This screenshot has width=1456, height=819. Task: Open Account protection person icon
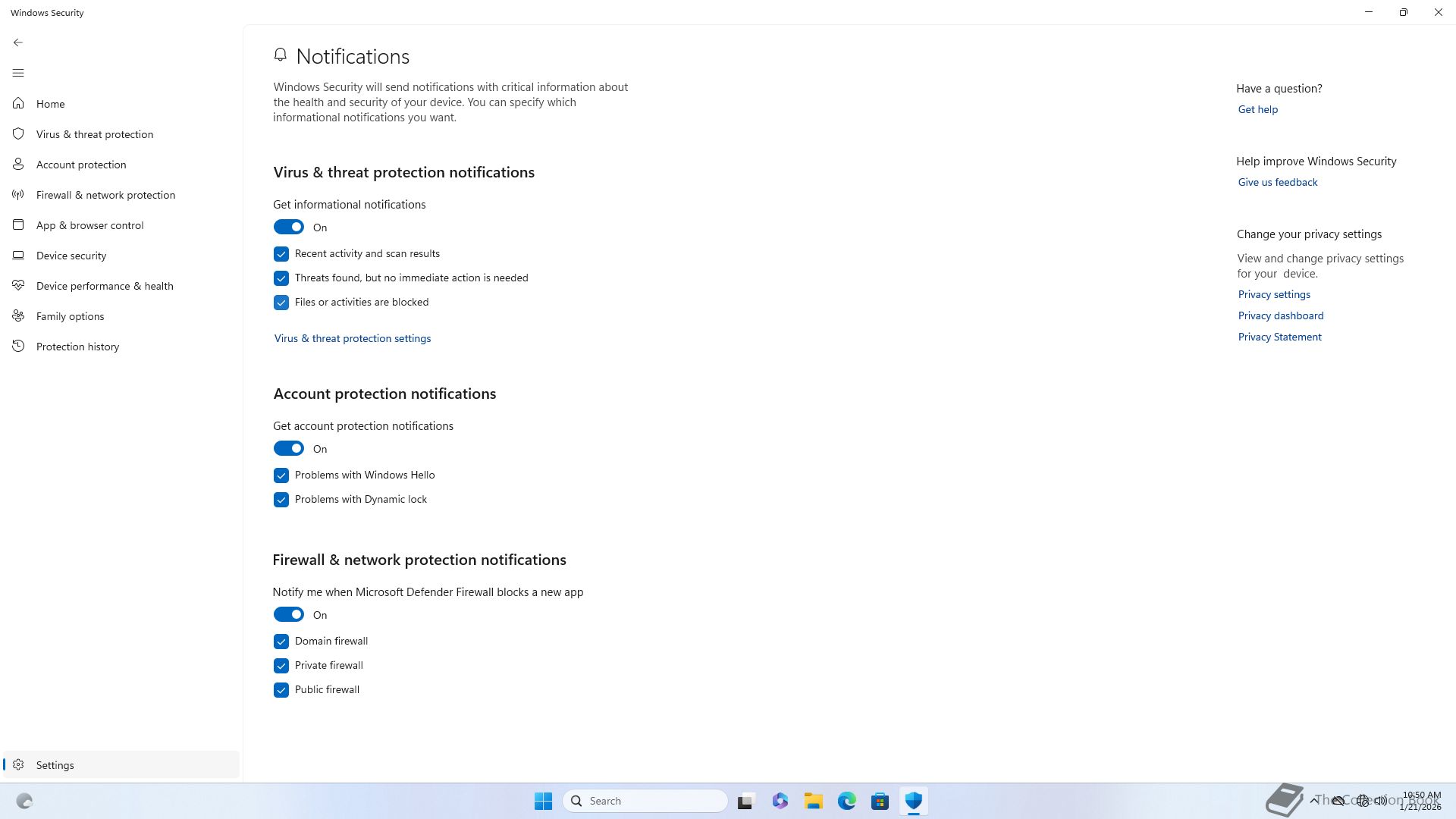click(18, 165)
